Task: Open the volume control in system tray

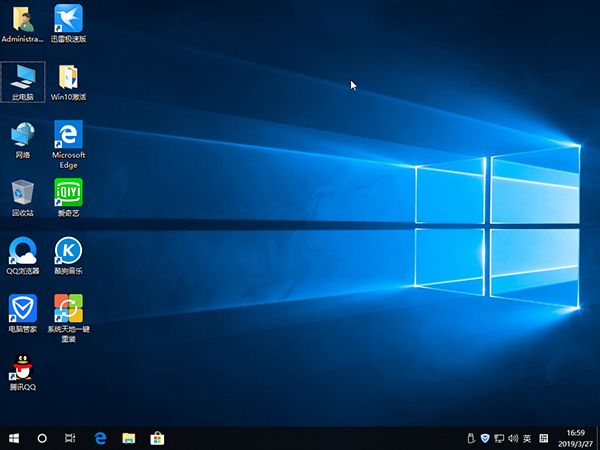Action: (513, 438)
